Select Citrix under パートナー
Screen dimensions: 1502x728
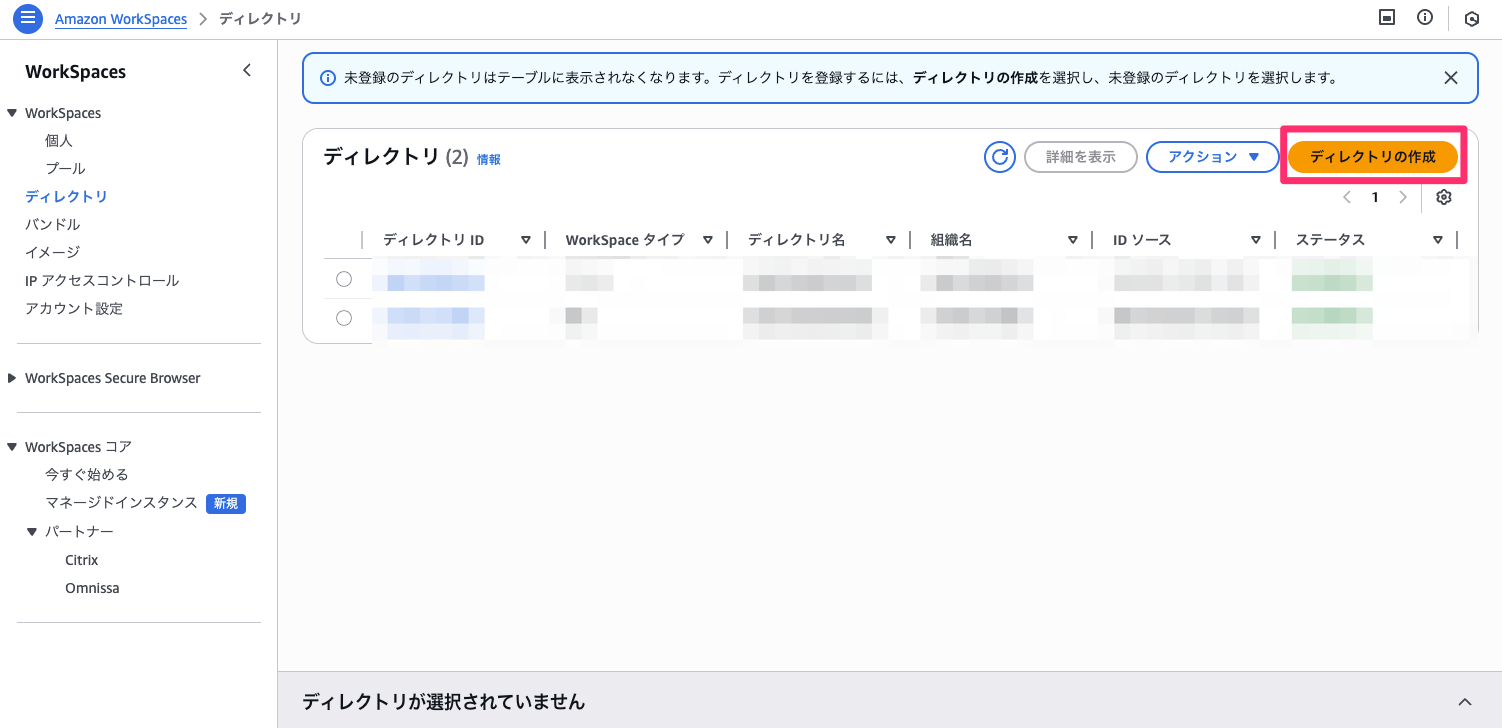[x=81, y=559]
